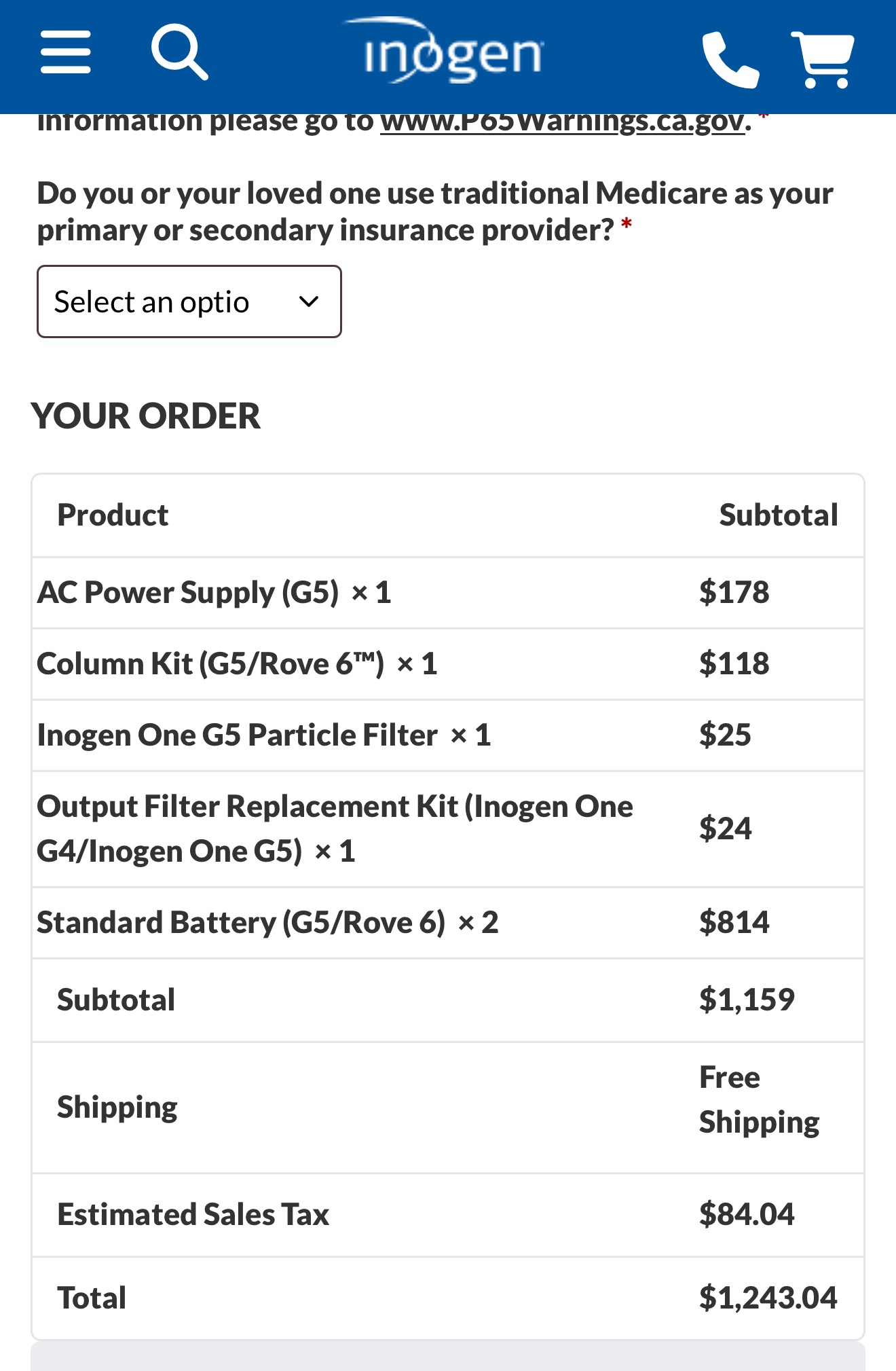Screen dimensions: 896x1371
Task: Open the www.P65Warnings.ca.gov link
Action: tap(562, 124)
